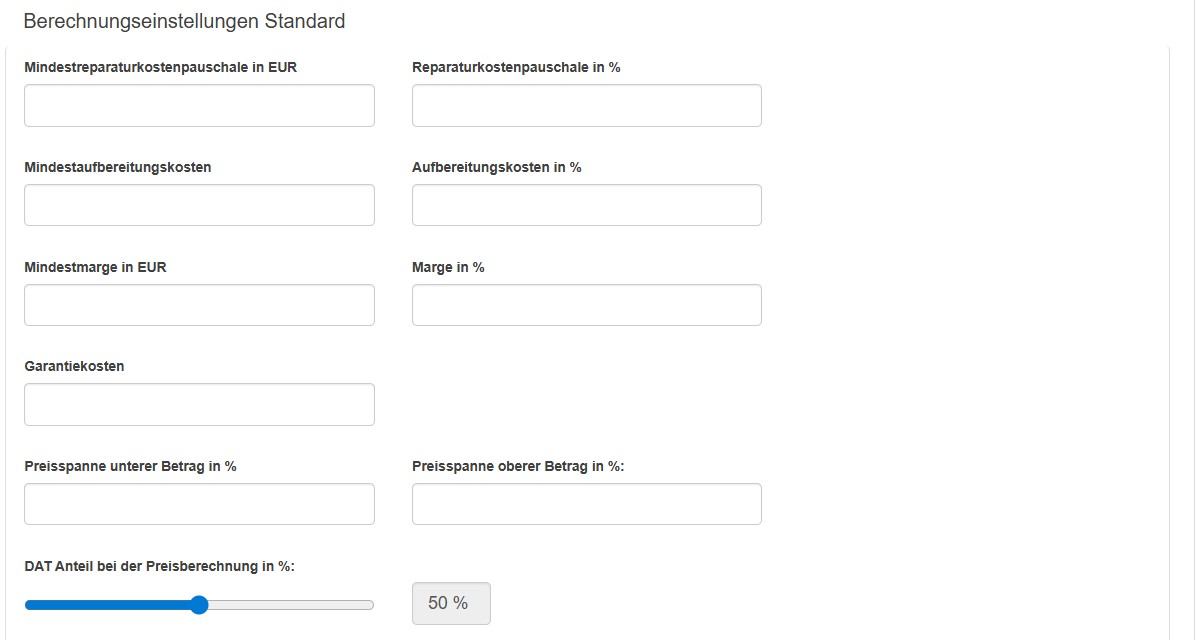
Task: Click the Marge in % label
Action: click(448, 267)
